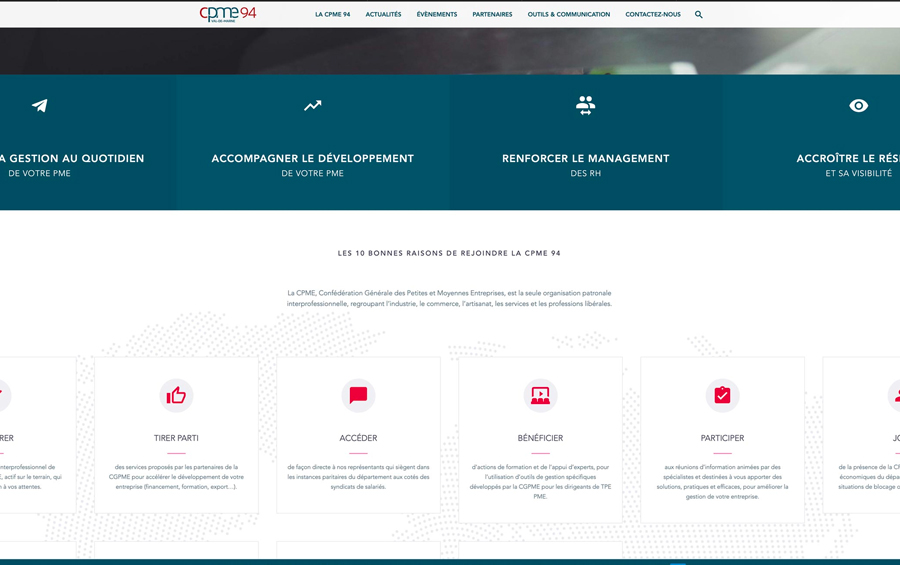Click the eye visibility icon
The height and width of the screenshot is (565, 900).
[859, 106]
